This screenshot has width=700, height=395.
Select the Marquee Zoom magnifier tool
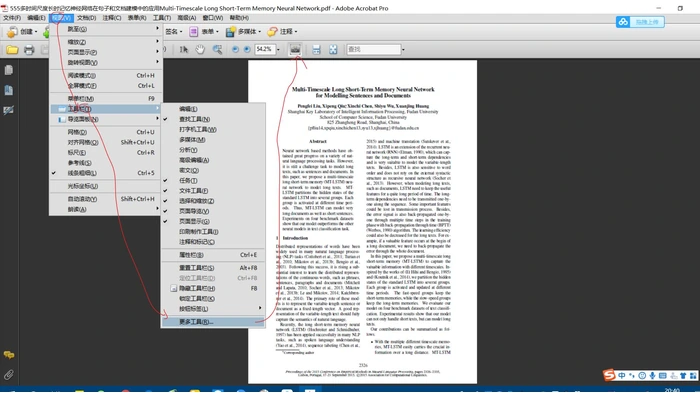[x=217, y=50]
